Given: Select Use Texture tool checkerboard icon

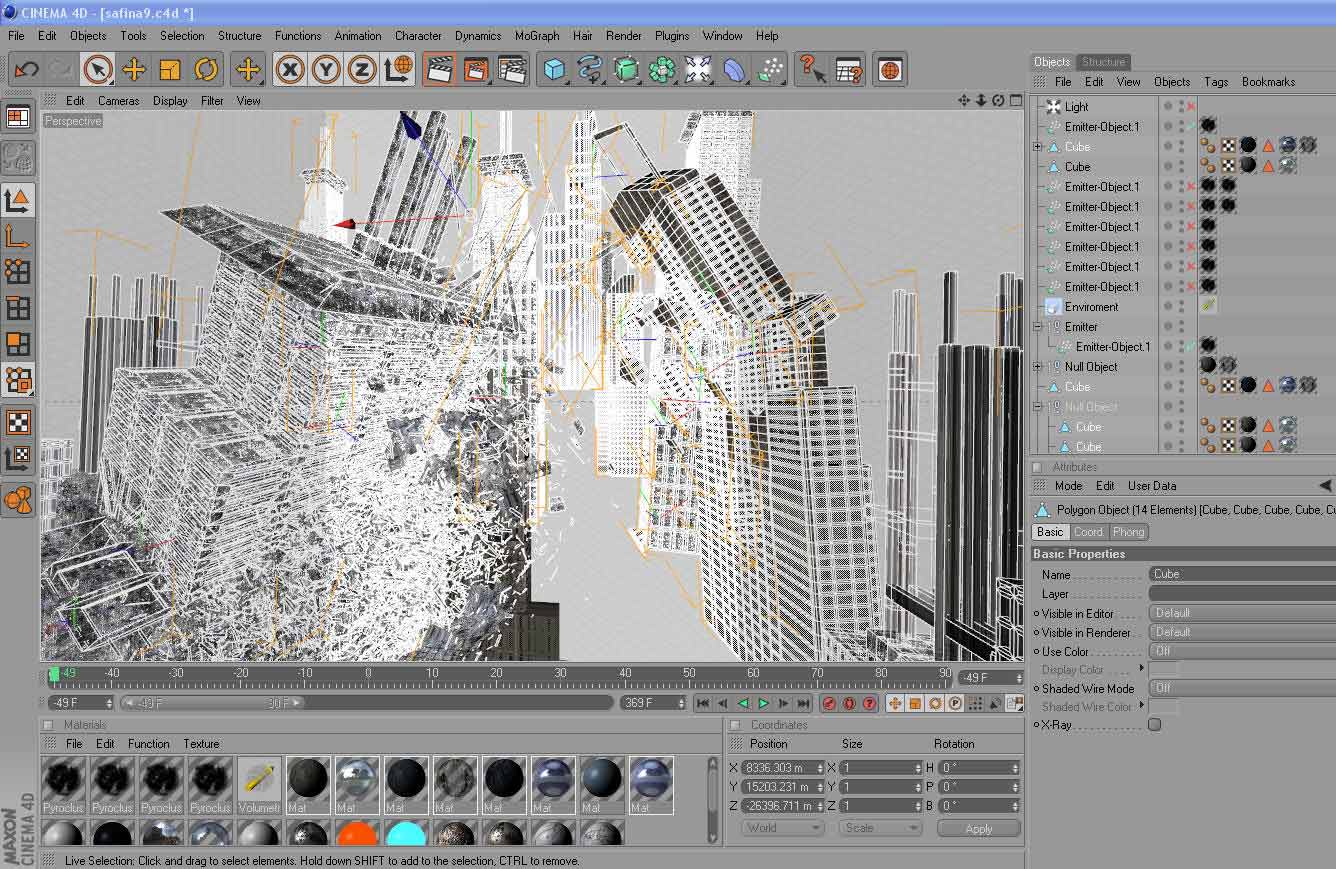Looking at the screenshot, I should point(18,422).
